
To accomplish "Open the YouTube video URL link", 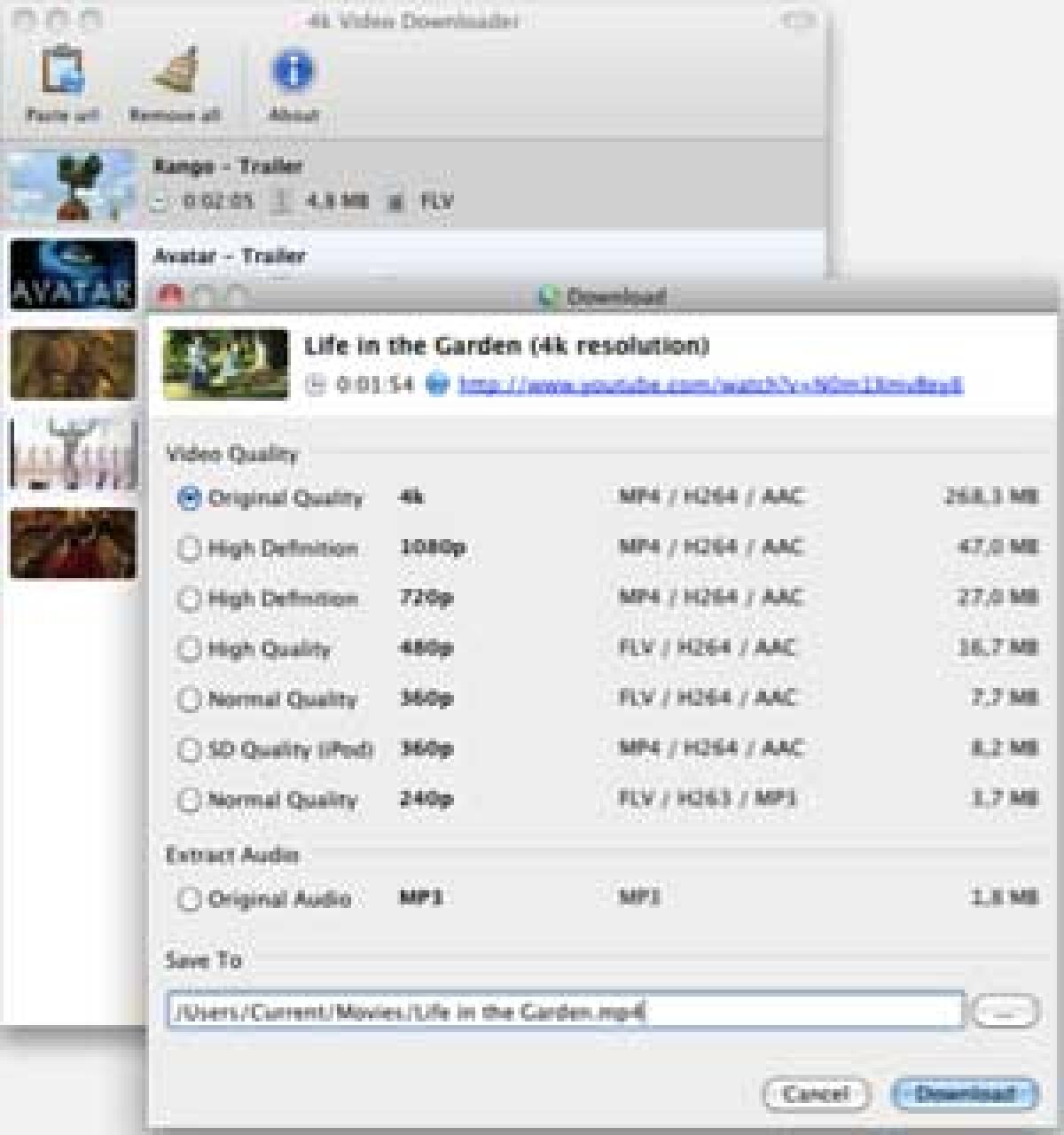I will pos(710,385).
